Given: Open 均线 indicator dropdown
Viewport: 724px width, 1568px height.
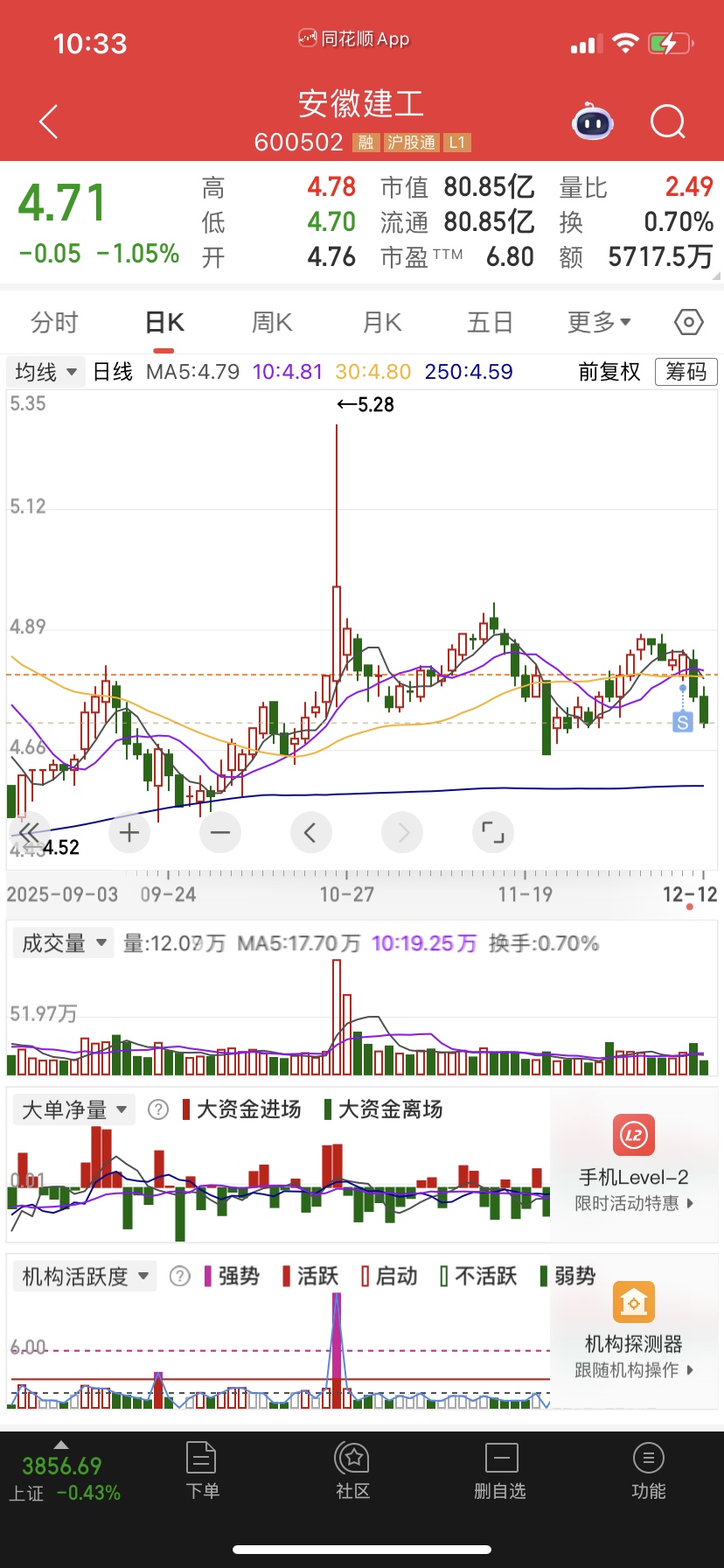Looking at the screenshot, I should tap(46, 372).
